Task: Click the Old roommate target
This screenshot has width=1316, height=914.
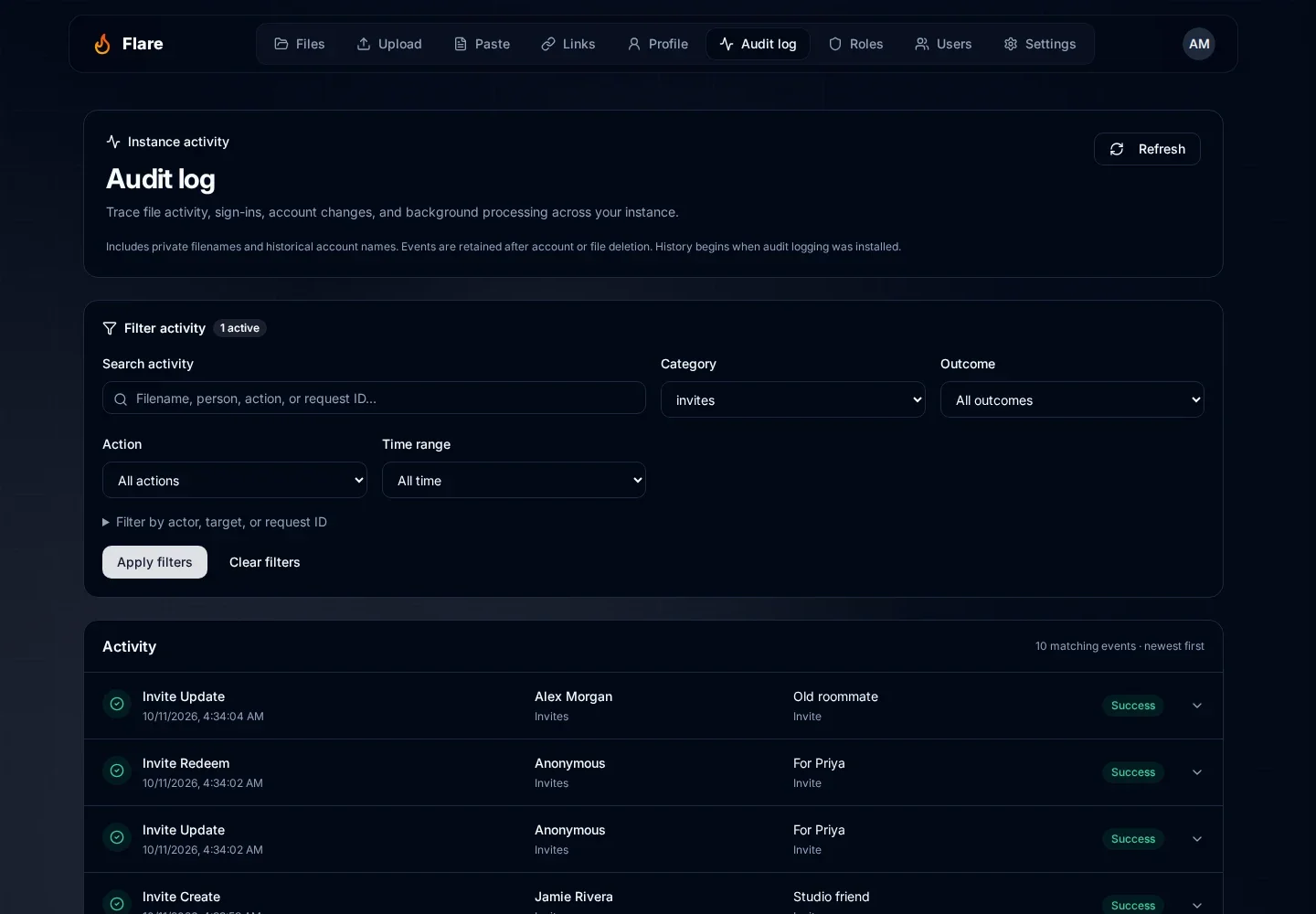Action: (835, 696)
